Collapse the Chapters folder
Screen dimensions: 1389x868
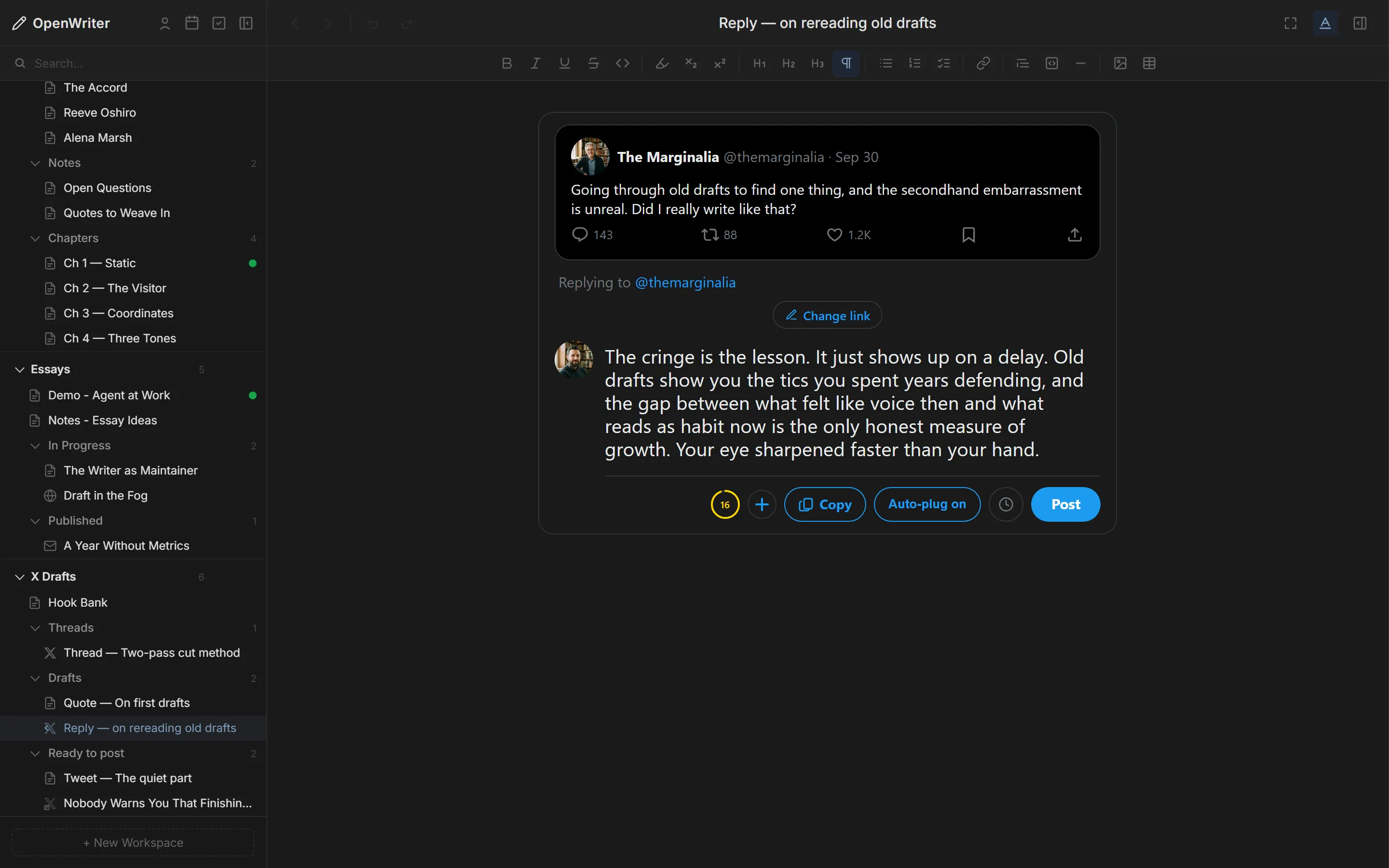(35, 238)
